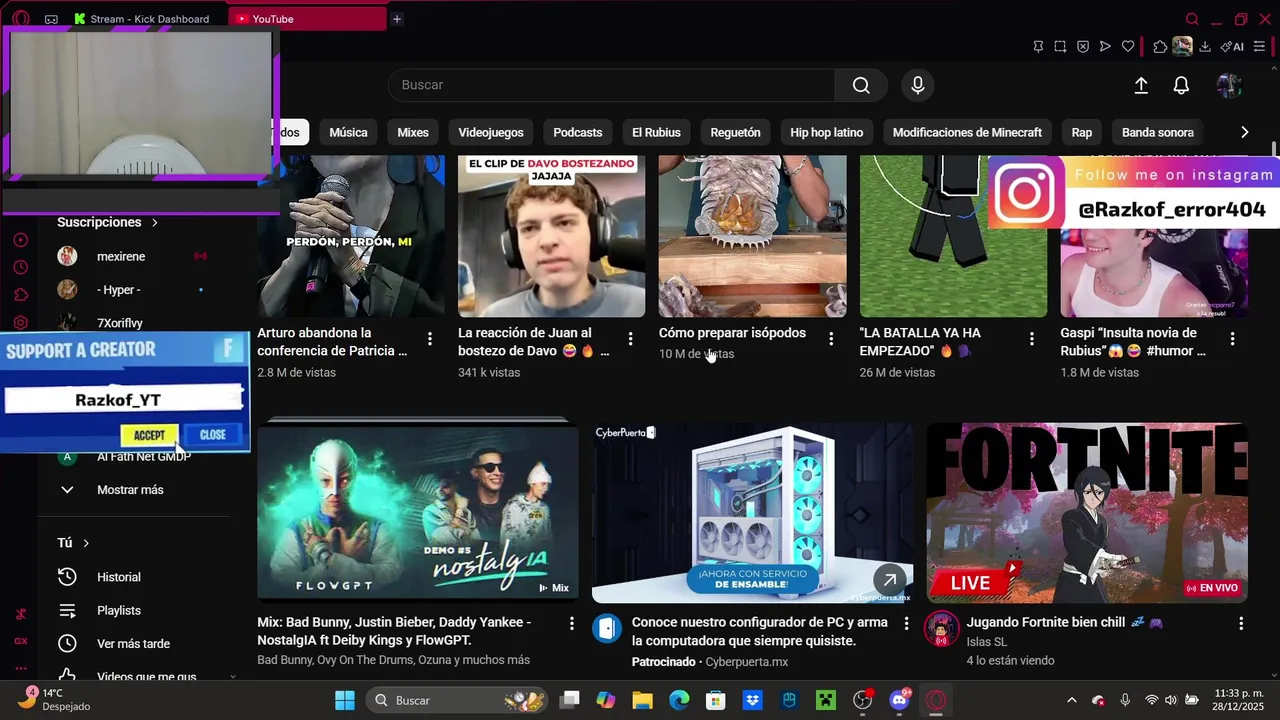Open Discord from the Windows taskbar

click(x=899, y=700)
